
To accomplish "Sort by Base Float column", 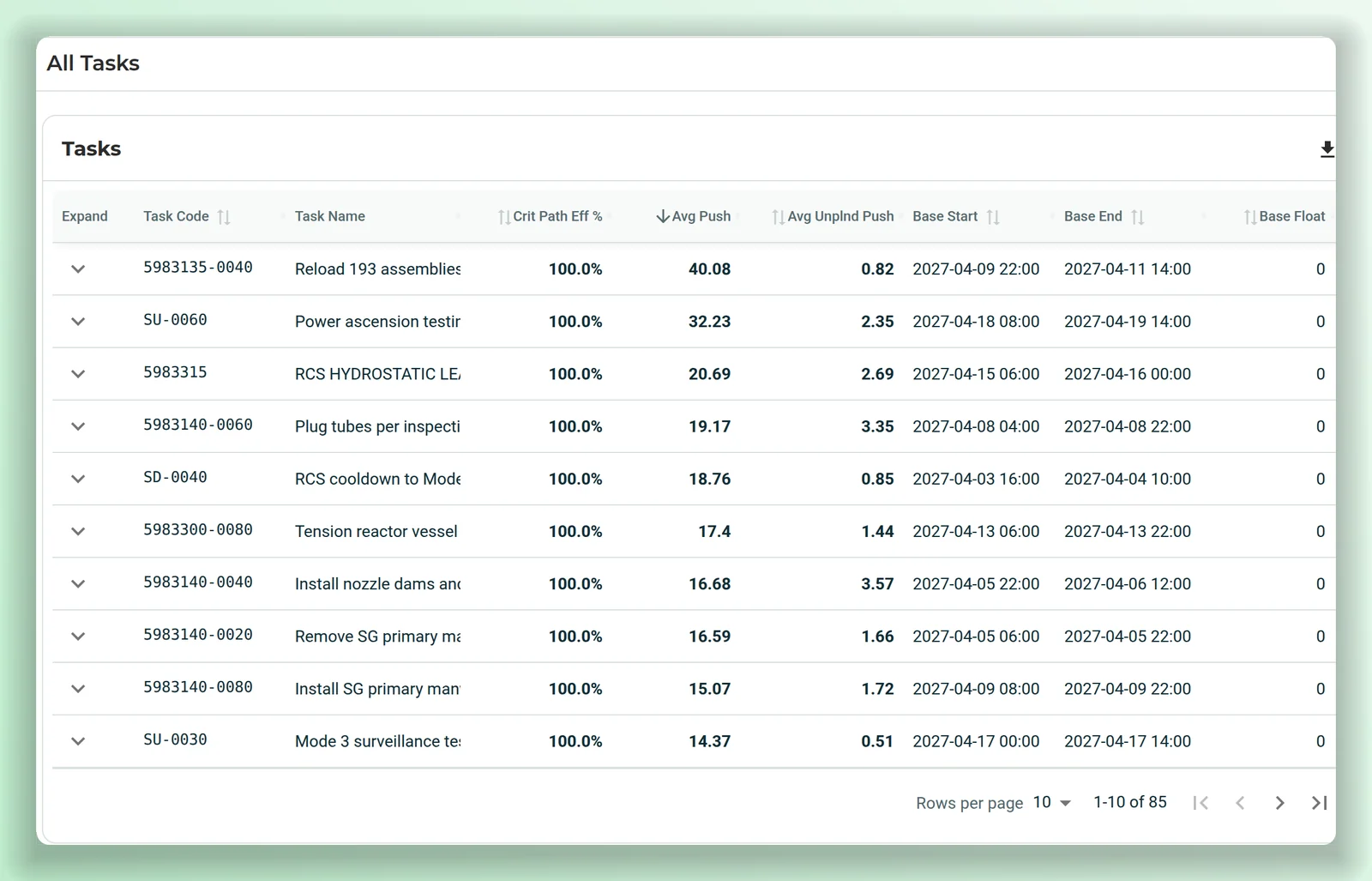I will coord(1250,217).
